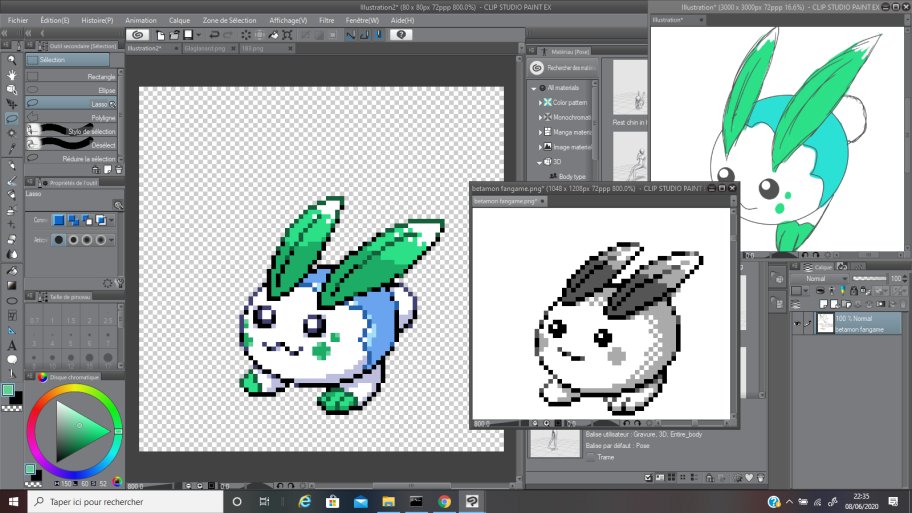Open the anti-aliasing options dropdown arrow

(111, 240)
